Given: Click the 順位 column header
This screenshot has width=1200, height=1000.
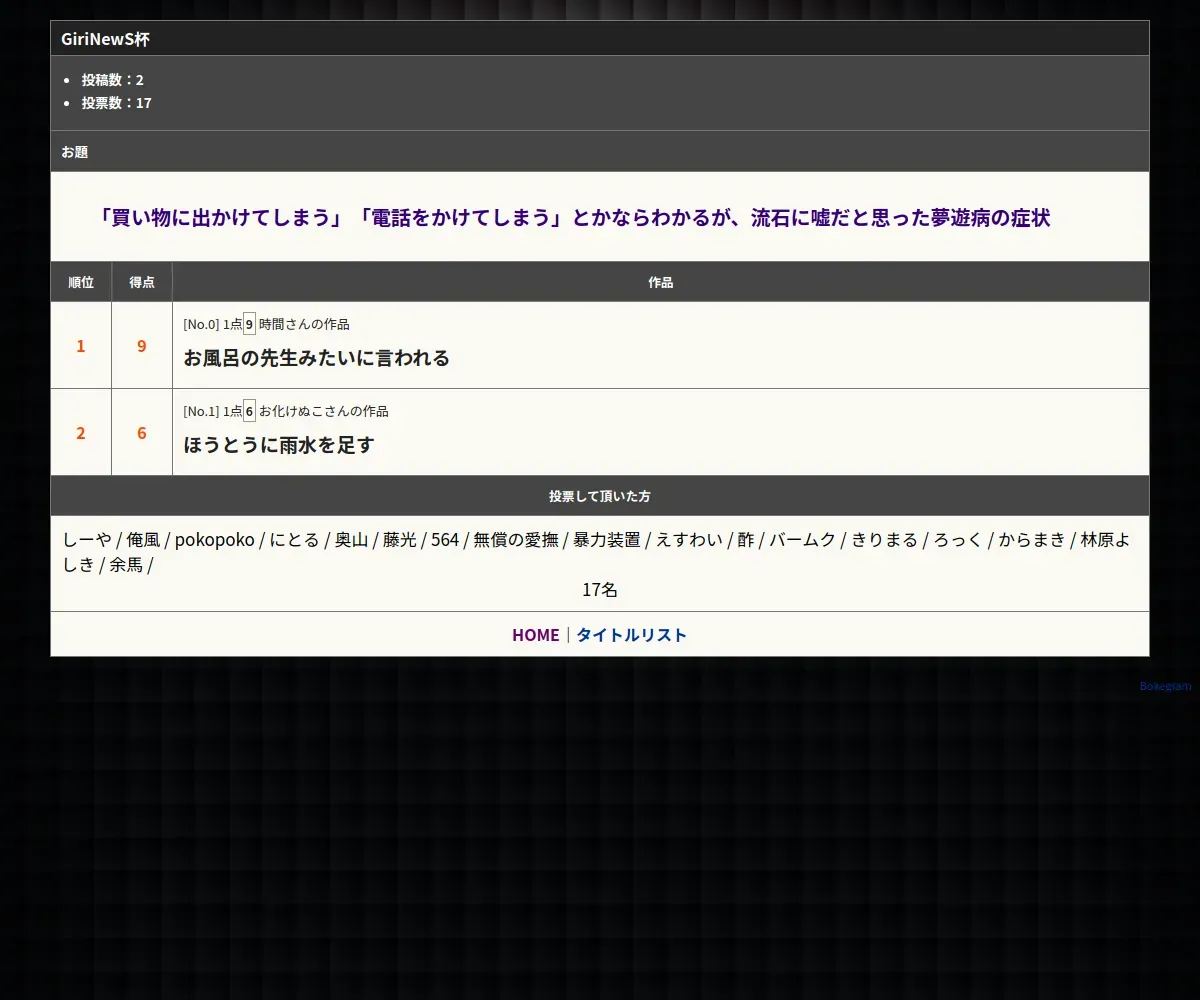Looking at the screenshot, I should coord(81,283).
